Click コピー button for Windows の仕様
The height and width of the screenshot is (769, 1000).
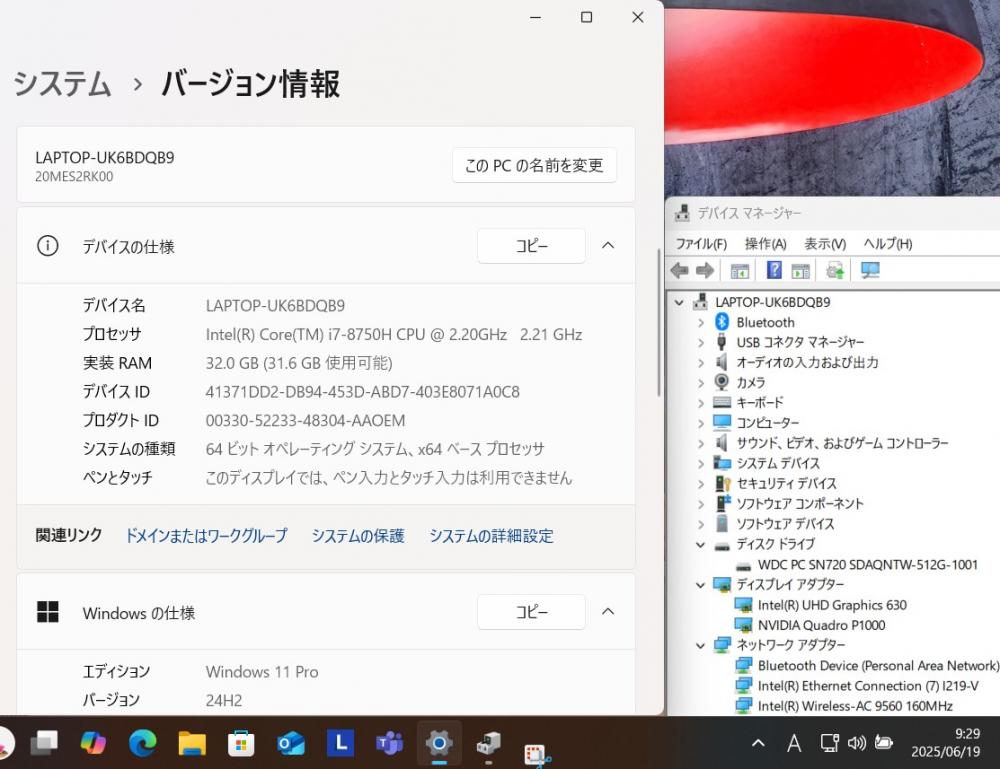click(x=531, y=612)
